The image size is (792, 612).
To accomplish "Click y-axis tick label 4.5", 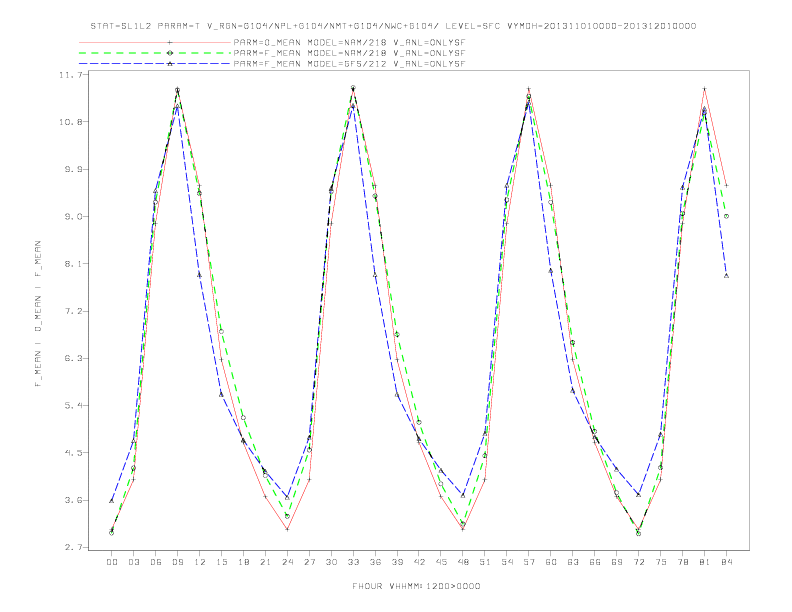I will click(x=74, y=453).
